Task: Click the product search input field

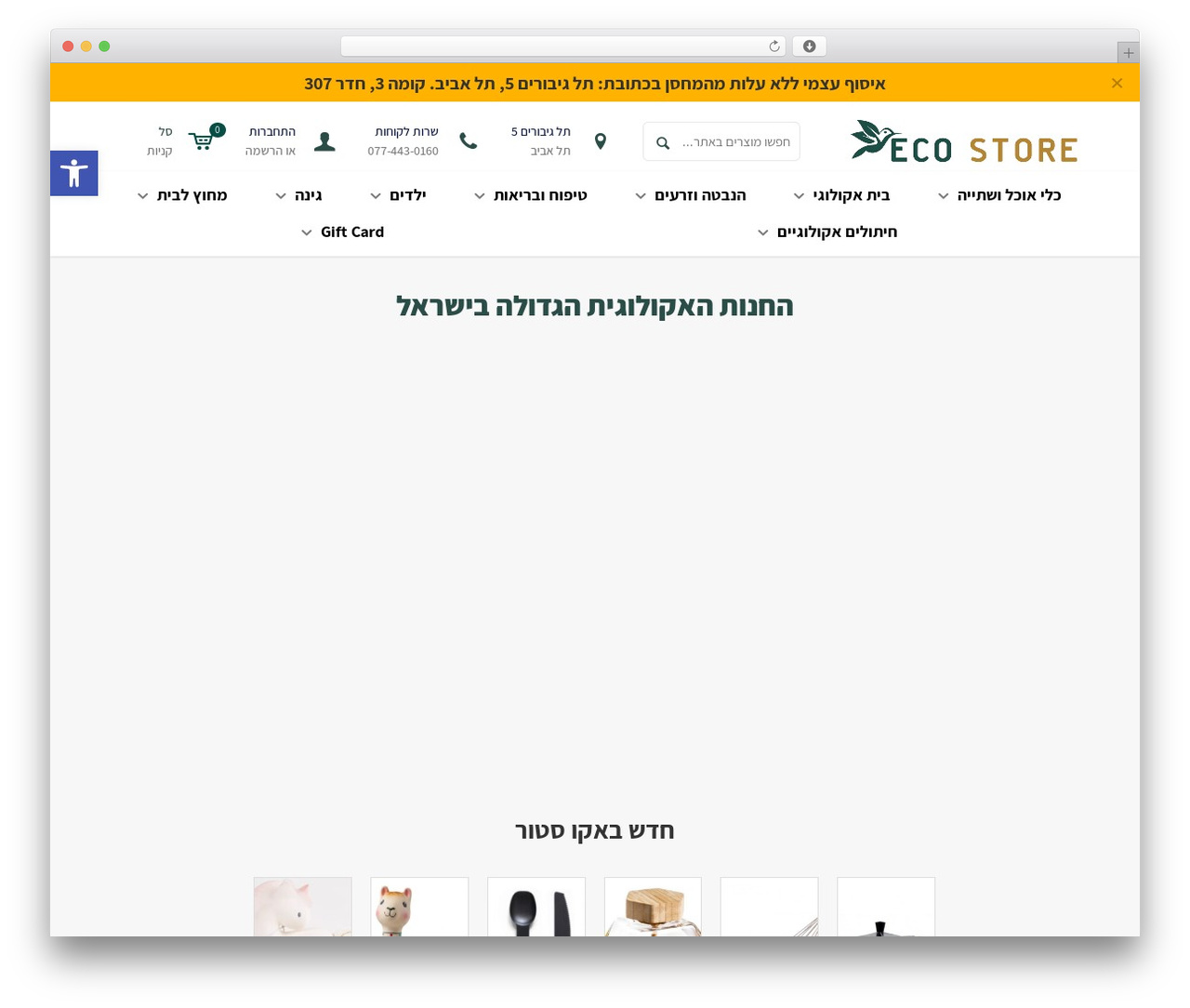Action: point(721,141)
